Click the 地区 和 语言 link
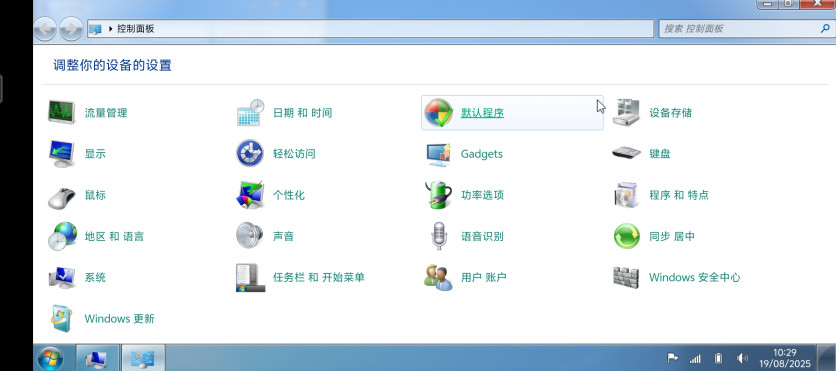 click(x=114, y=236)
